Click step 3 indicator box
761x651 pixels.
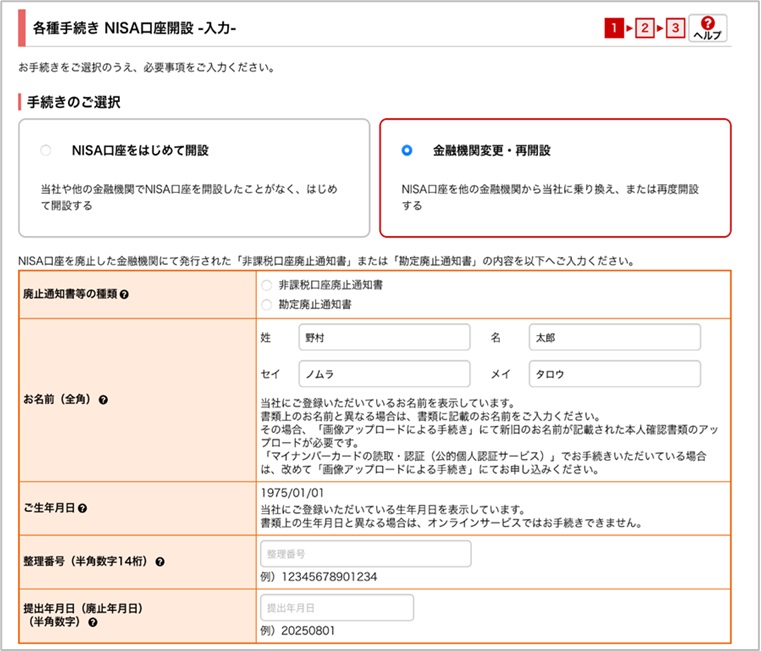tap(675, 28)
